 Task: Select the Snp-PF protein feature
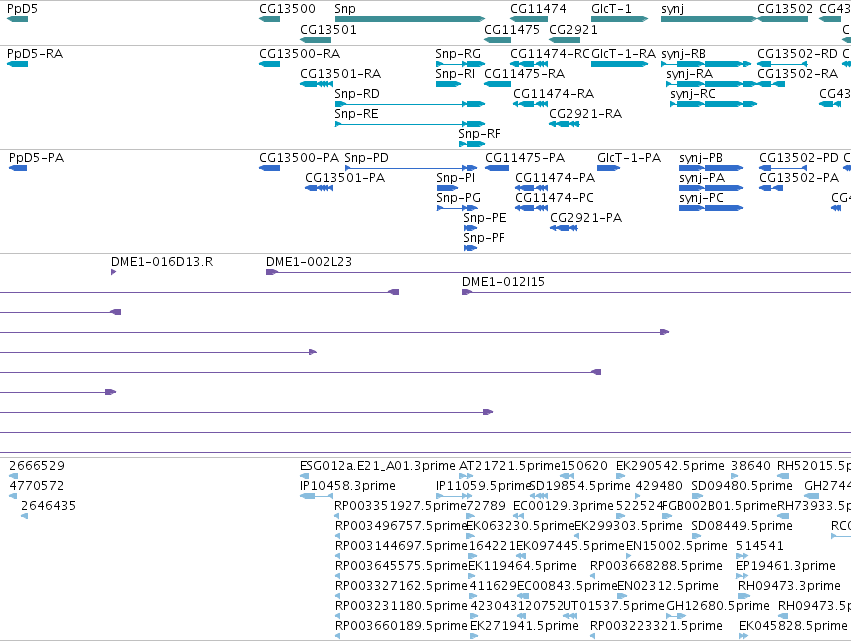click(x=470, y=249)
